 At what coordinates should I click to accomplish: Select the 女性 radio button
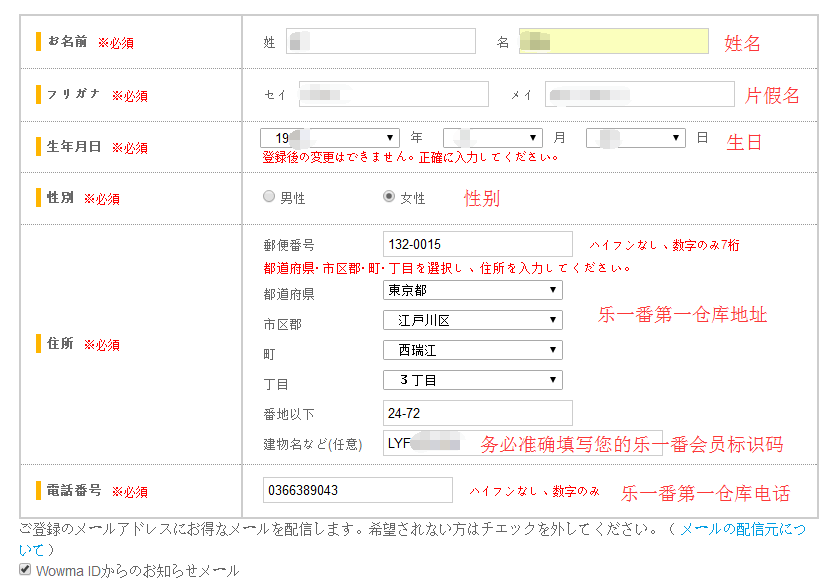[x=389, y=197]
